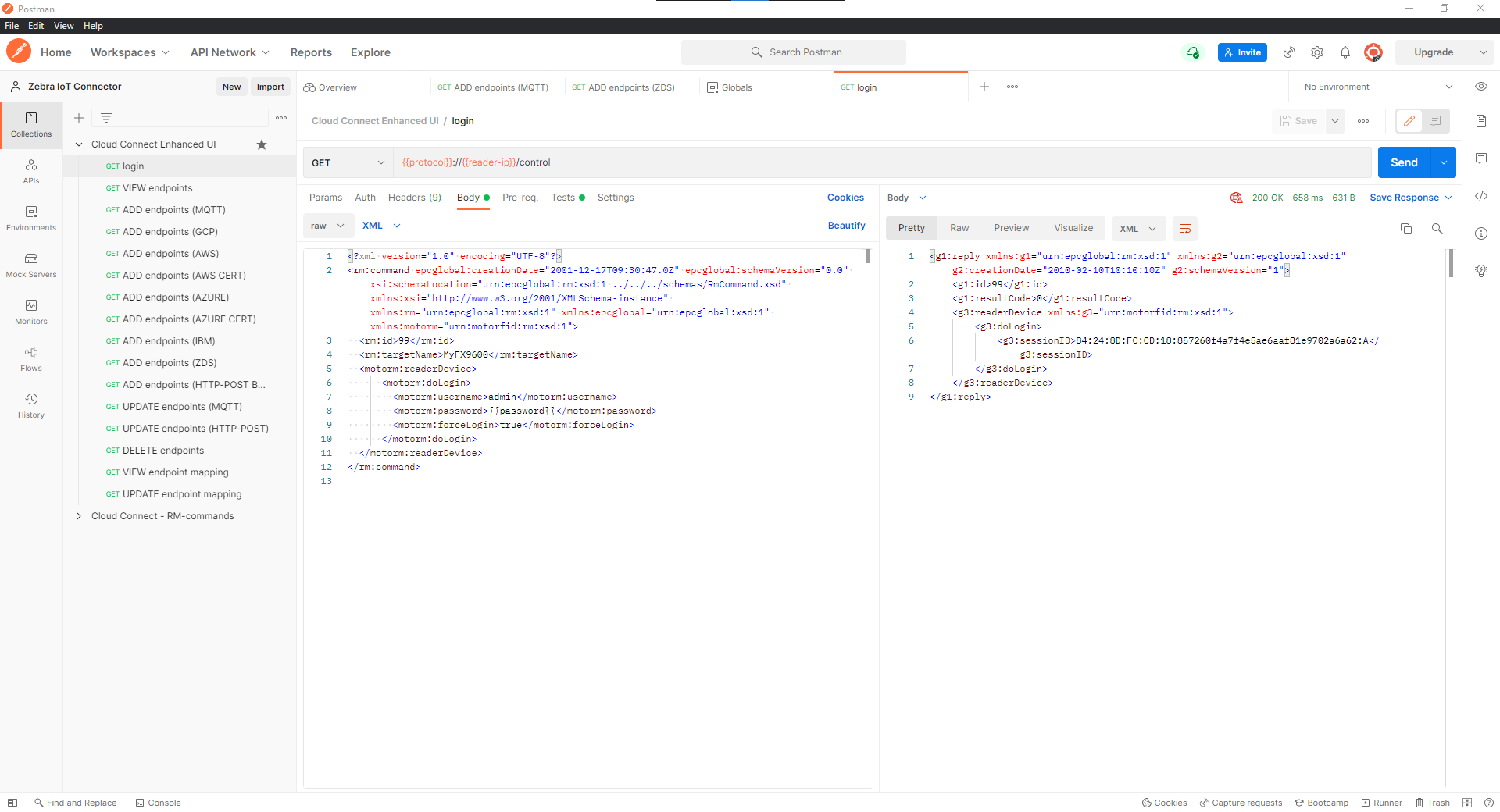Switch to the Tests tab

[567, 198]
